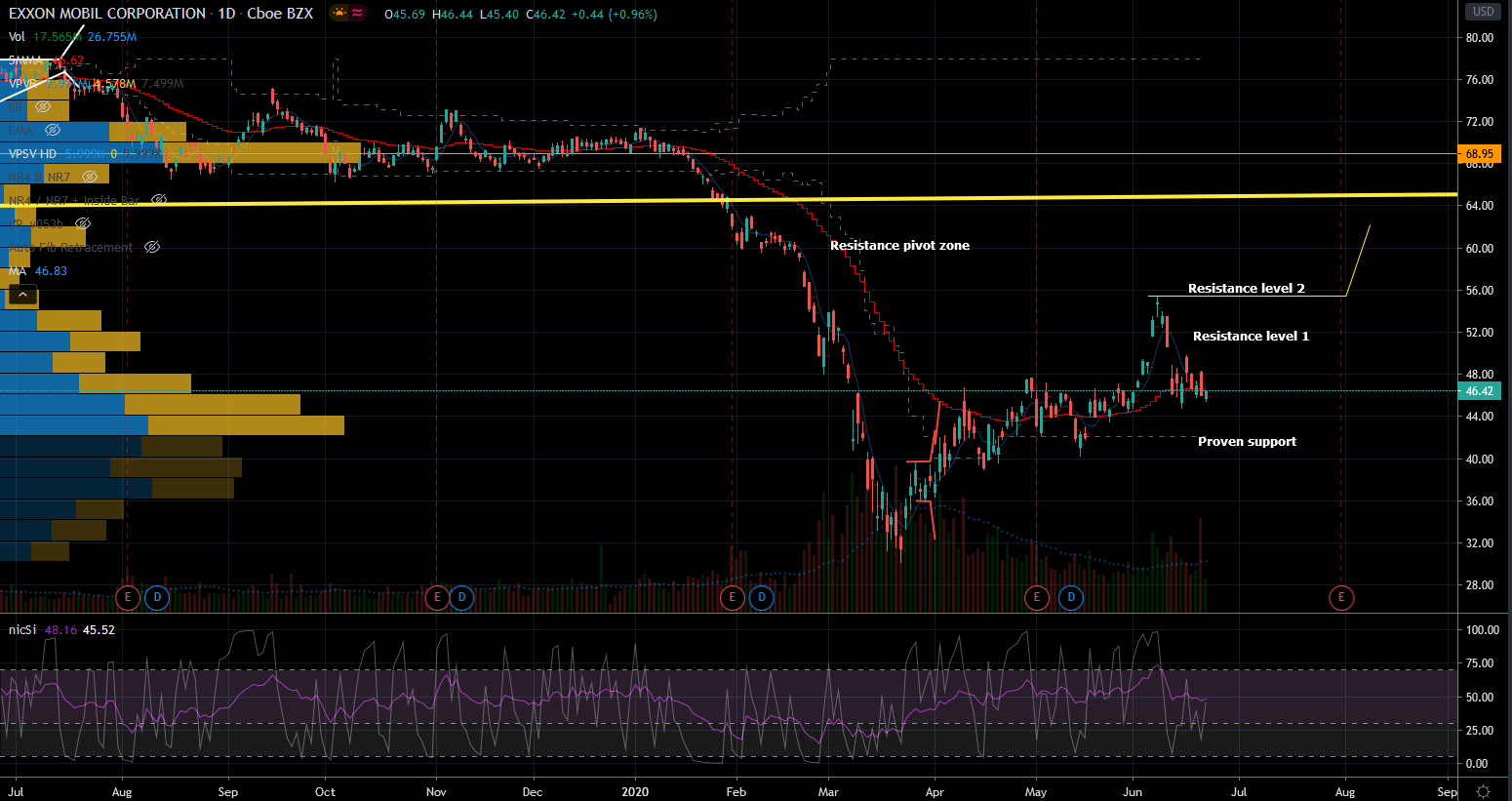Open the dividend marker near February

click(762, 596)
